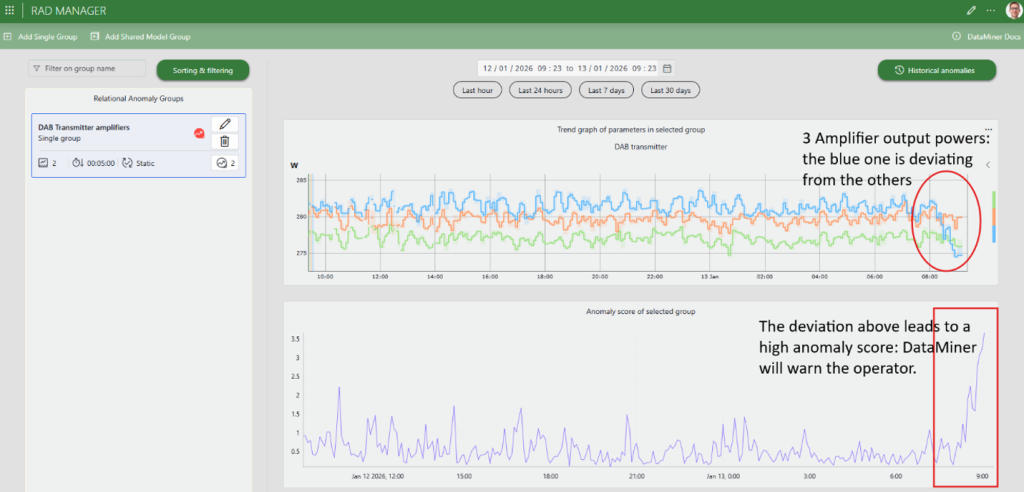This screenshot has height=492, width=1024.
Task: Select the Last 24 hours range
Action: 540,90
